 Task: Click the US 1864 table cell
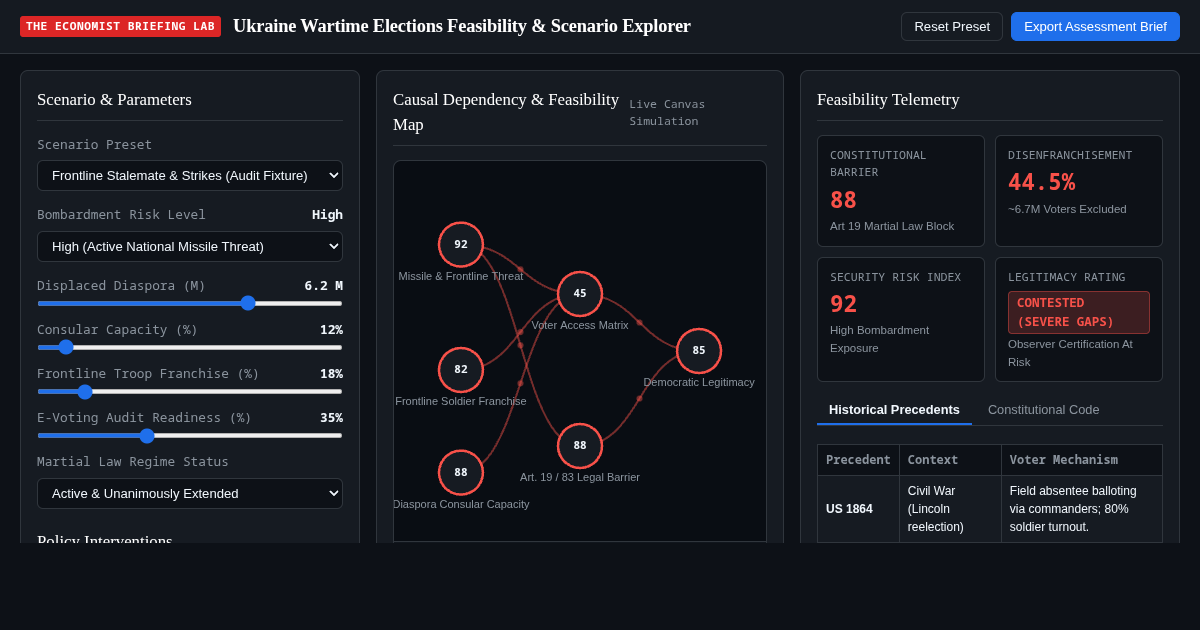858,509
